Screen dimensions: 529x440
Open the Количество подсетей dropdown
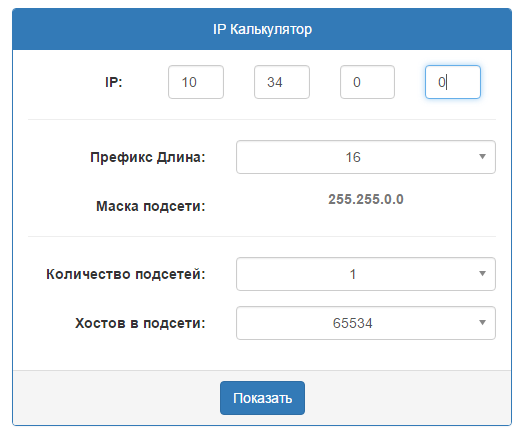pyautogui.click(x=366, y=274)
